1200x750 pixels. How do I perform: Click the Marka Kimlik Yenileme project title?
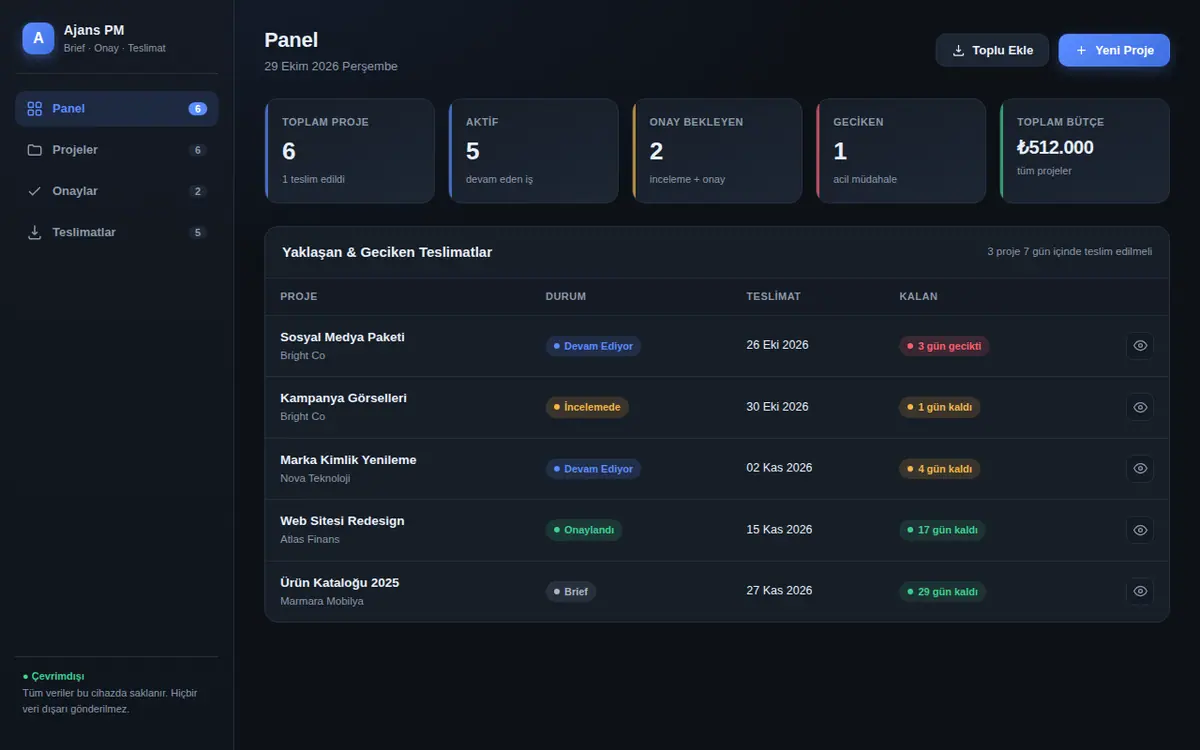coord(348,460)
